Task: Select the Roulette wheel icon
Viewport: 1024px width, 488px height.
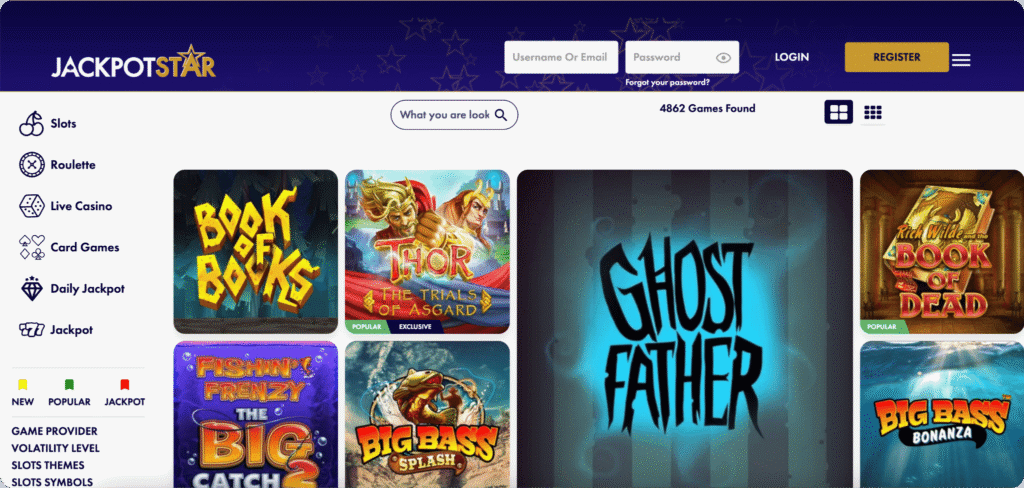Action: [32, 165]
